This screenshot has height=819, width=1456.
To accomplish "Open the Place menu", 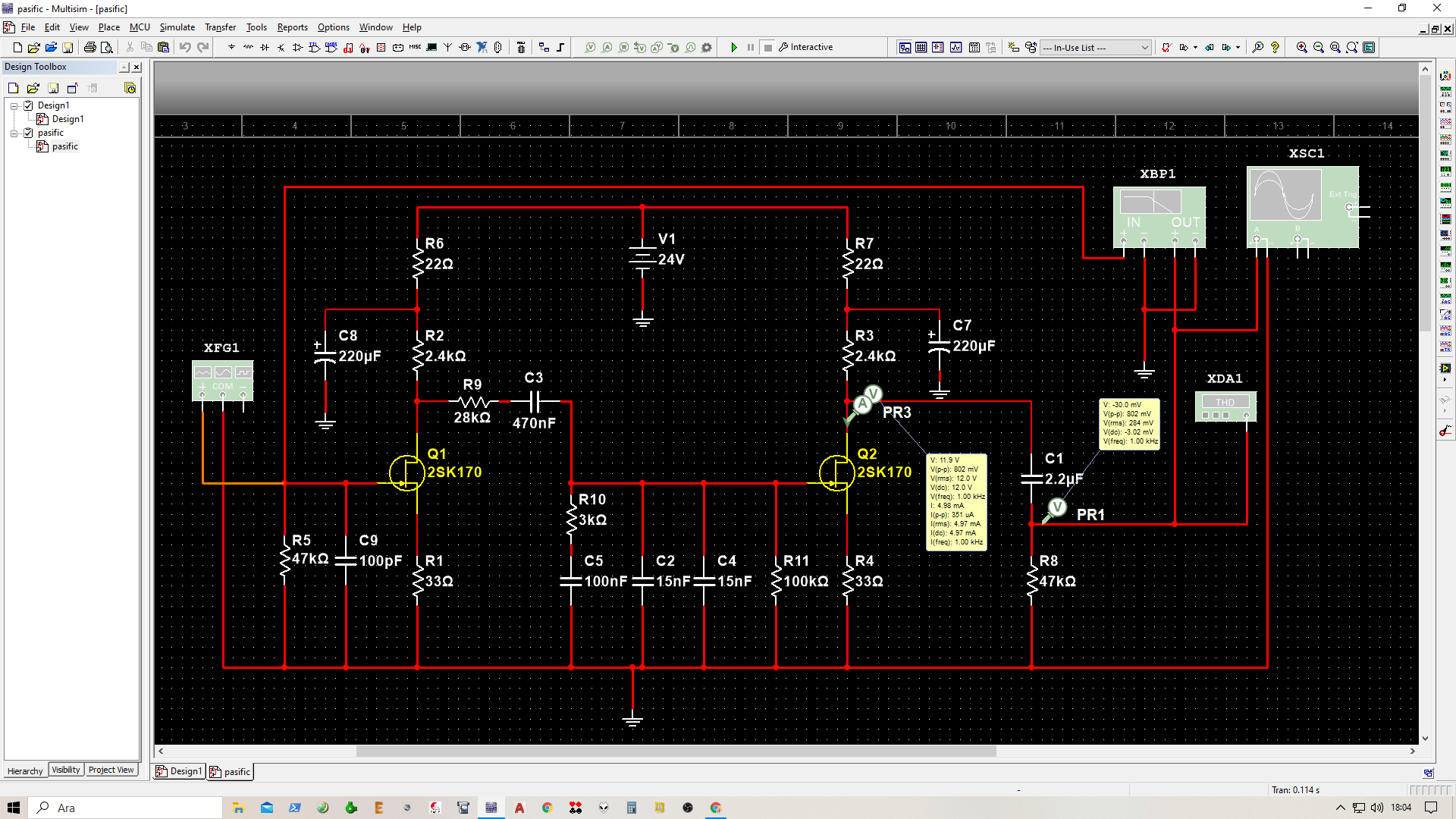I will (x=109, y=27).
